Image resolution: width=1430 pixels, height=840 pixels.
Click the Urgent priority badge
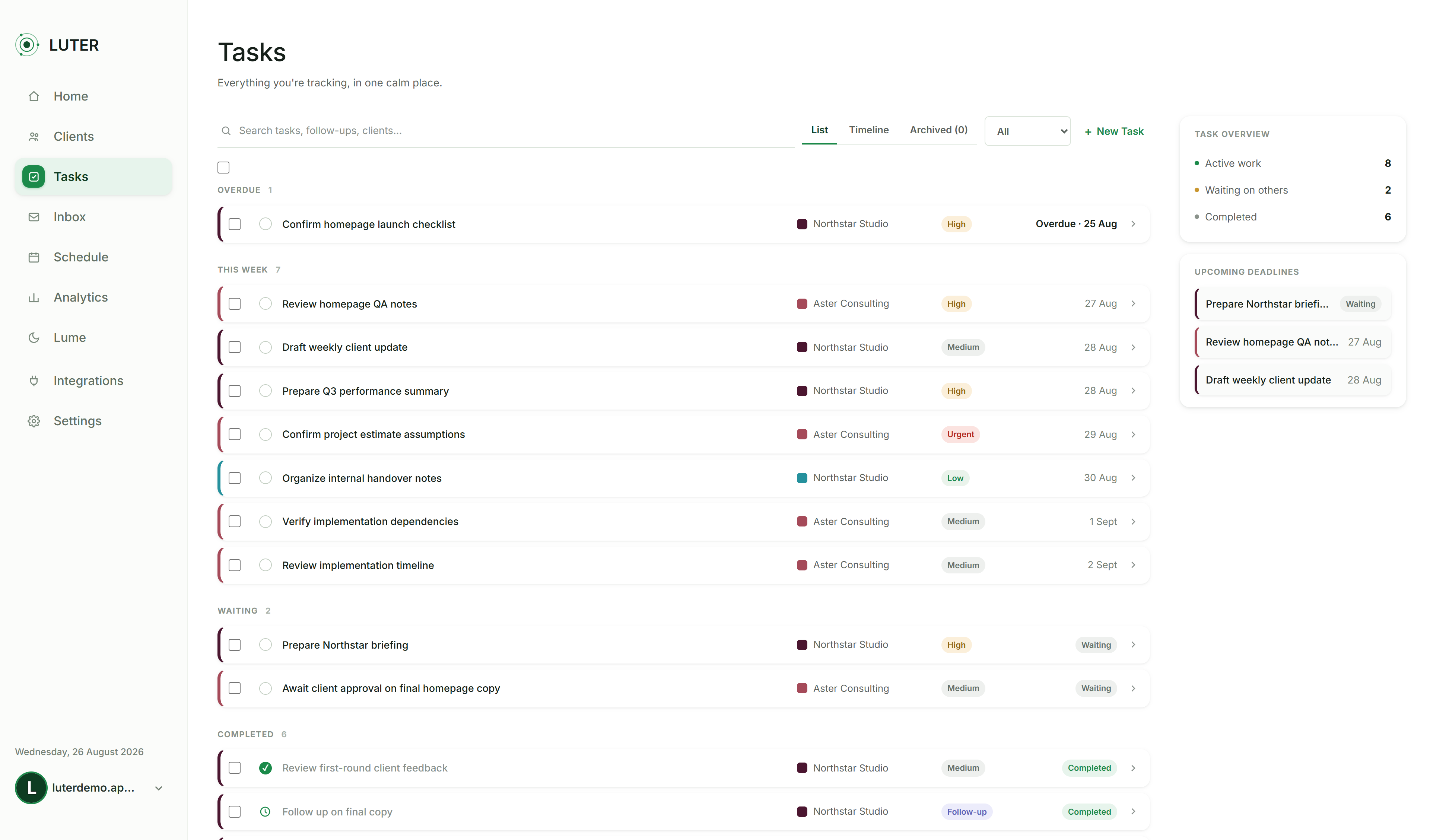point(960,435)
